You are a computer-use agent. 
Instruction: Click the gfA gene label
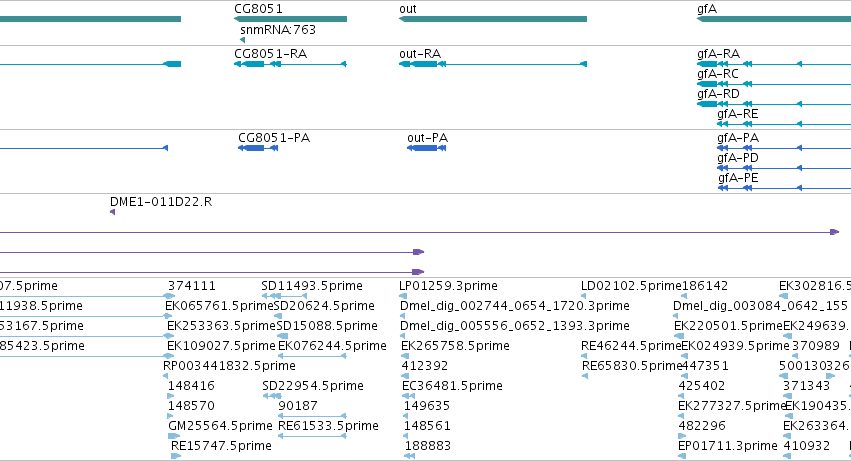point(707,9)
